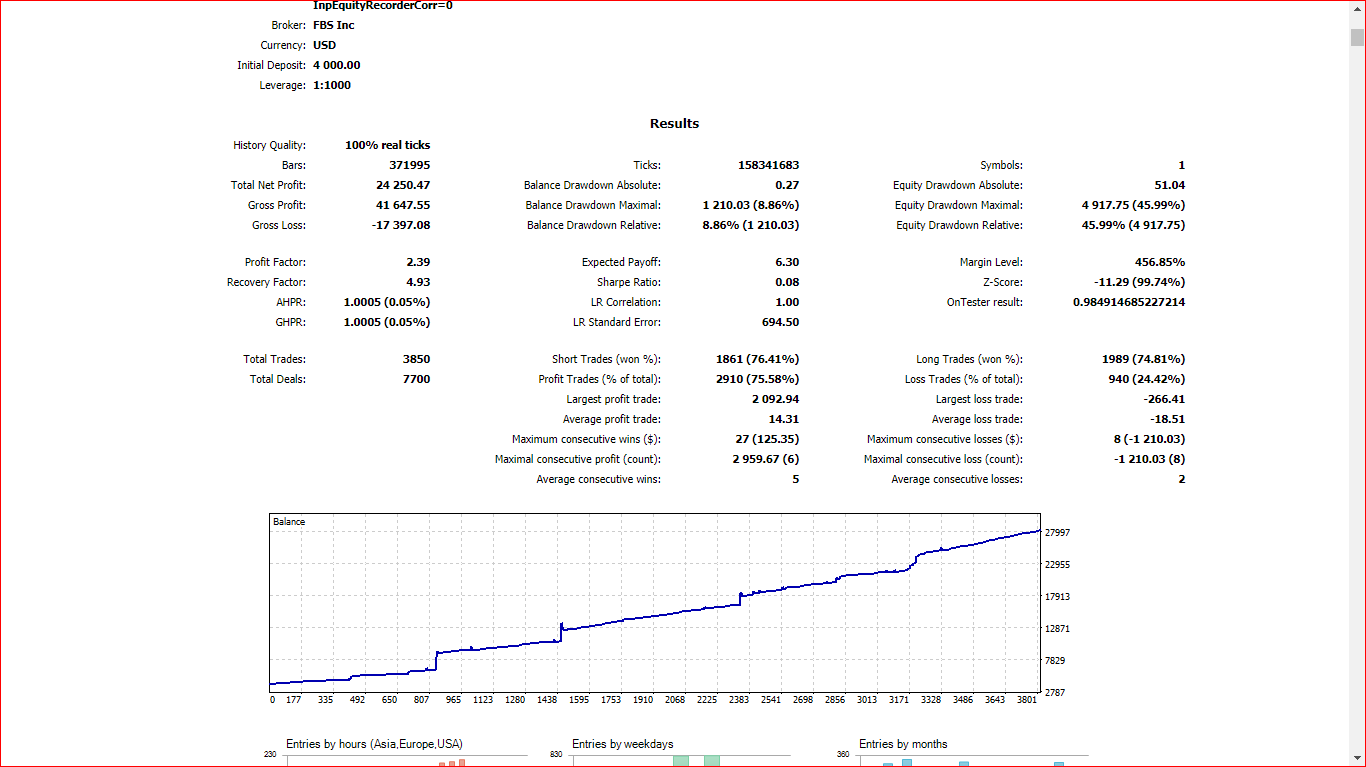The height and width of the screenshot is (767, 1366).
Task: Select Gross Profit value '41 647.55'
Action: [404, 205]
